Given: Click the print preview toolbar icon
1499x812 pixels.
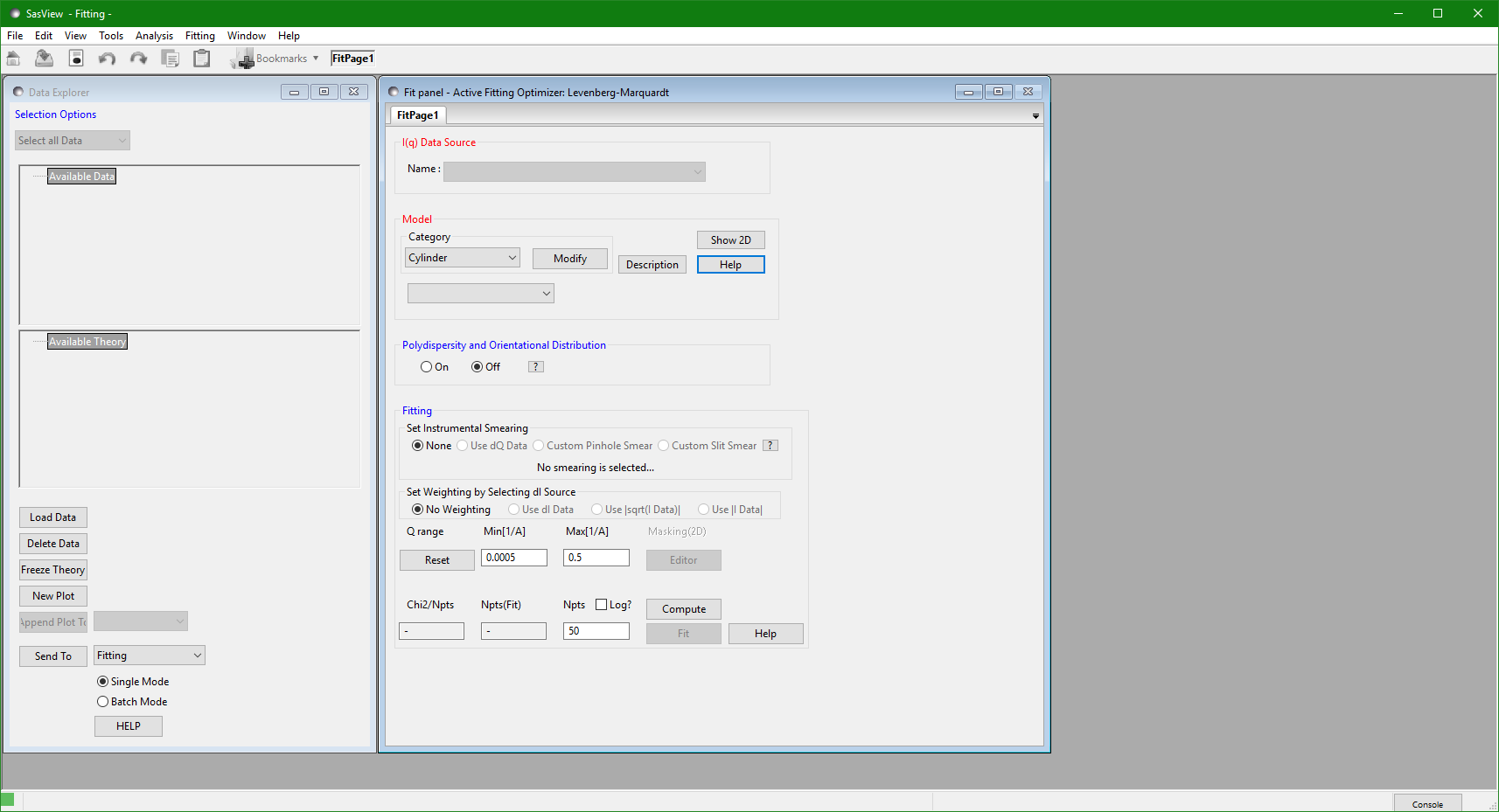Looking at the screenshot, I should click(x=76, y=59).
